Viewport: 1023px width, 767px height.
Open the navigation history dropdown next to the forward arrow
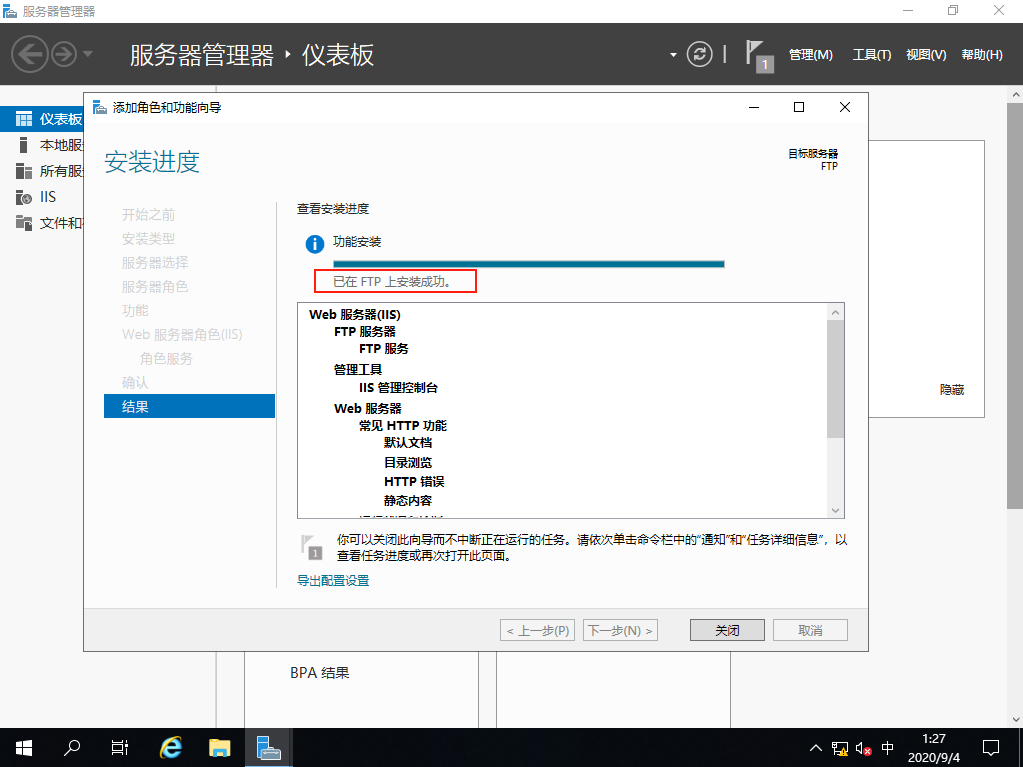(88, 54)
